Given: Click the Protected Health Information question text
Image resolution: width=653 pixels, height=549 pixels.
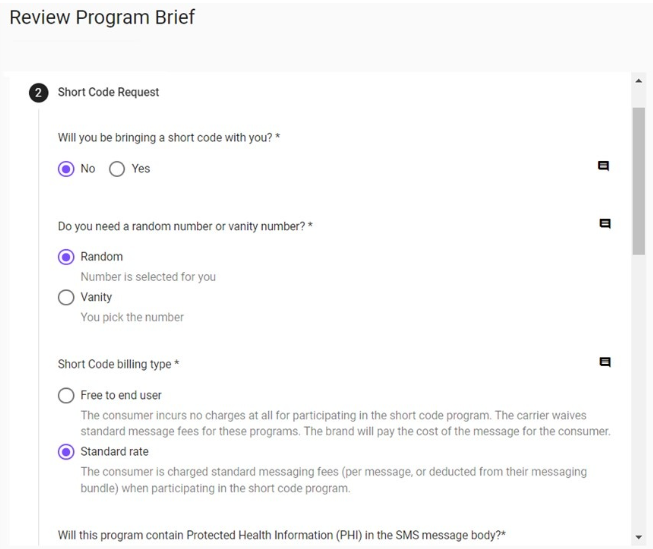Looking at the screenshot, I should click(x=281, y=535).
